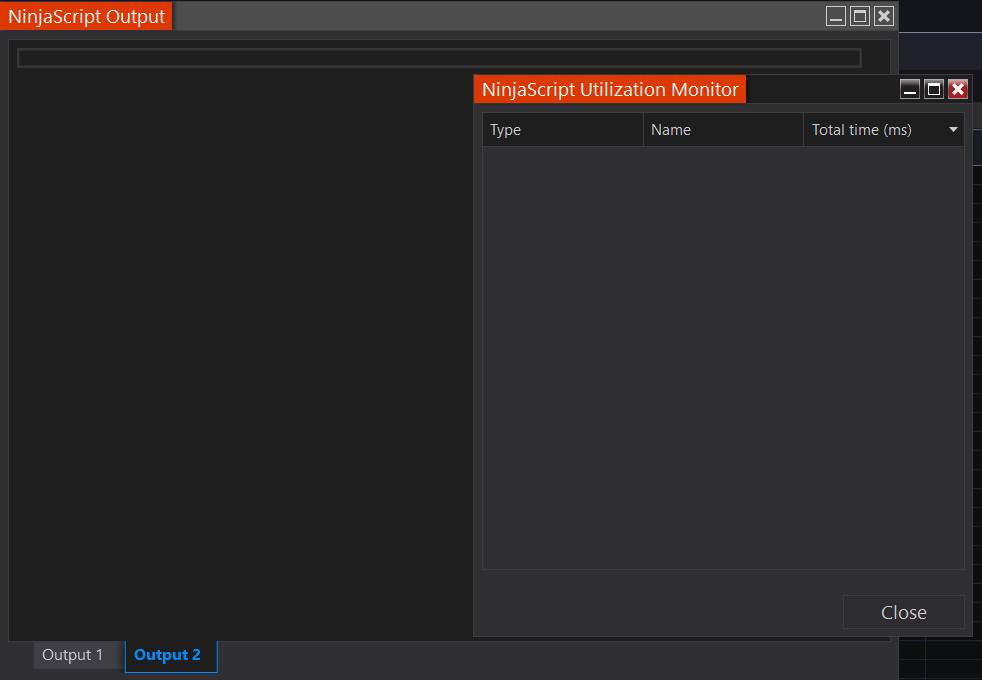Switch to the Output 1 tab

[x=72, y=655]
